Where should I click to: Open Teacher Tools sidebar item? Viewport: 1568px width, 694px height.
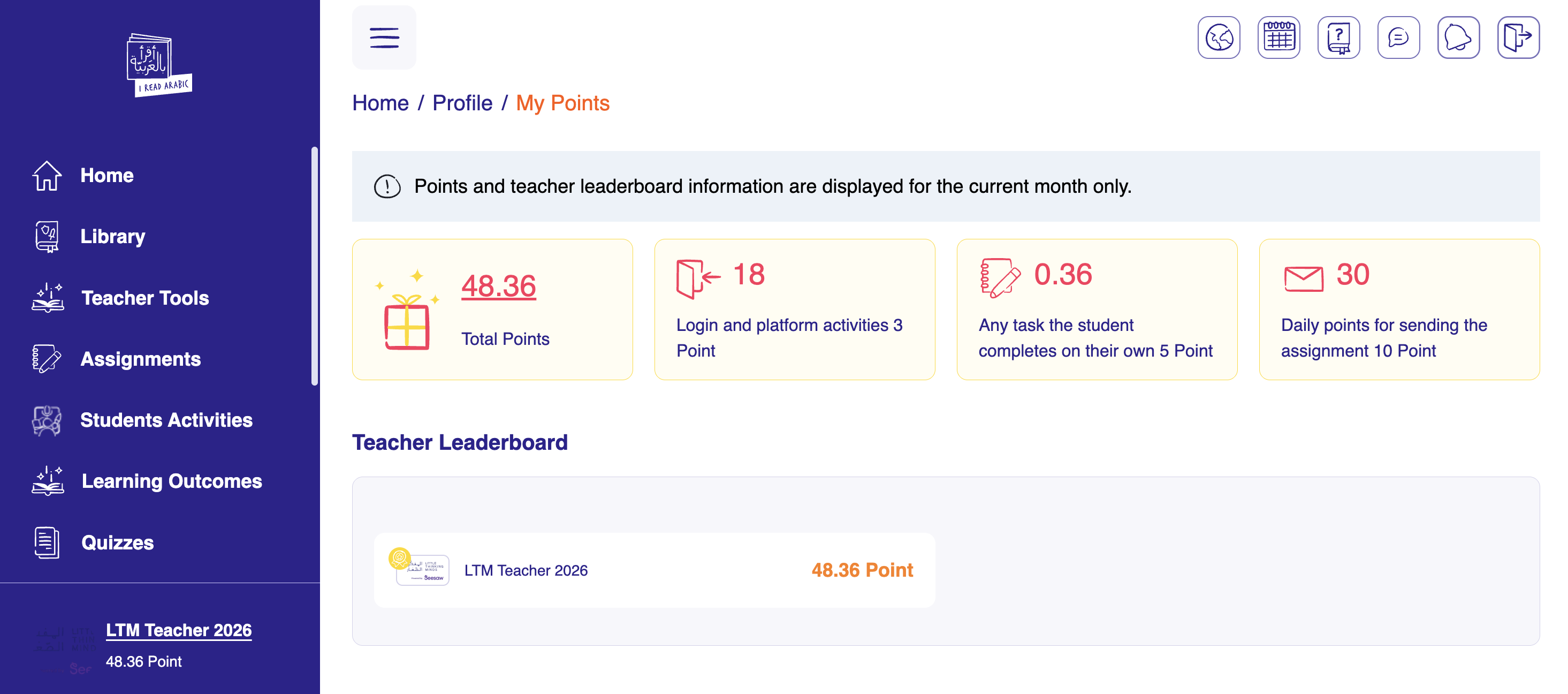(x=145, y=298)
